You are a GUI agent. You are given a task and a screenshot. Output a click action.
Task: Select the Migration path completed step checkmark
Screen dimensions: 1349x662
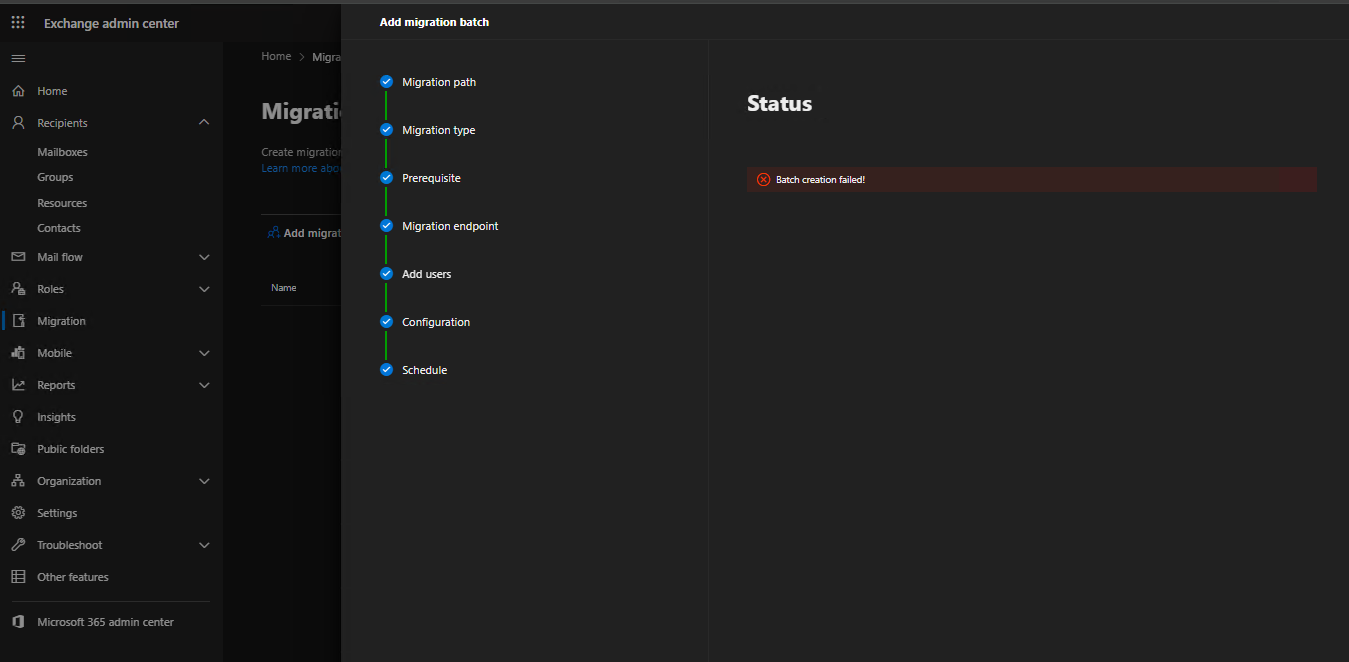pyautogui.click(x=386, y=81)
